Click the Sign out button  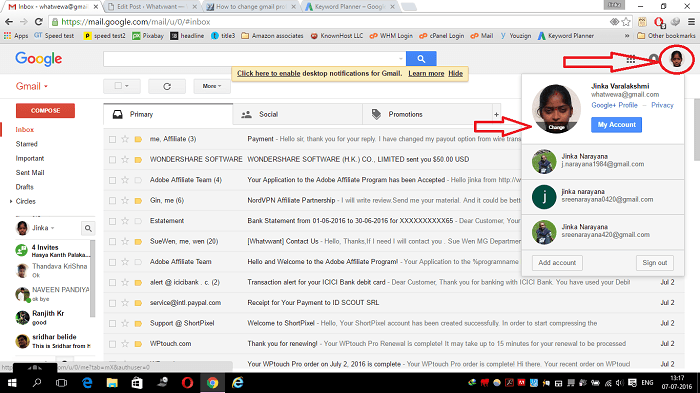point(654,263)
